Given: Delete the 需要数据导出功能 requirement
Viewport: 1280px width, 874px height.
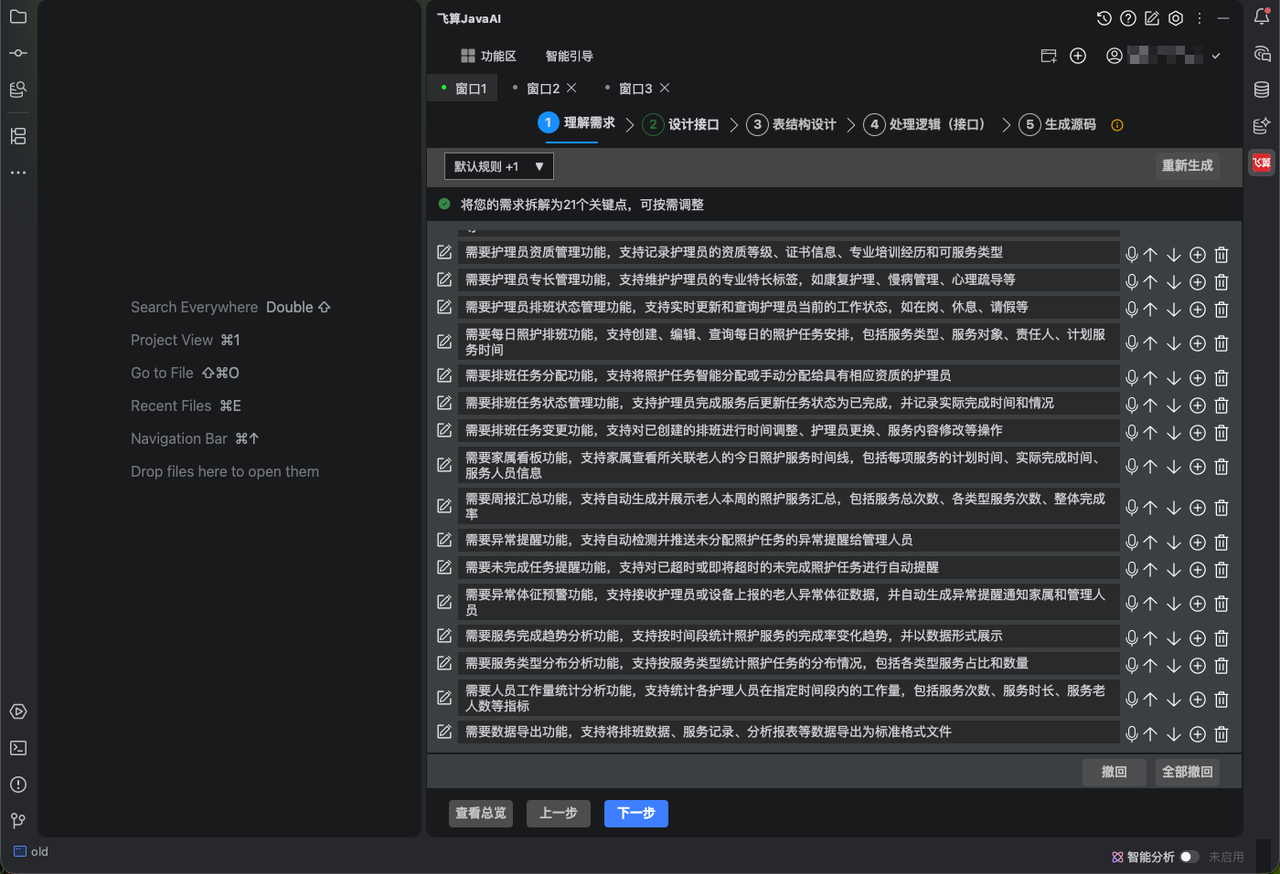Looking at the screenshot, I should click(1221, 734).
